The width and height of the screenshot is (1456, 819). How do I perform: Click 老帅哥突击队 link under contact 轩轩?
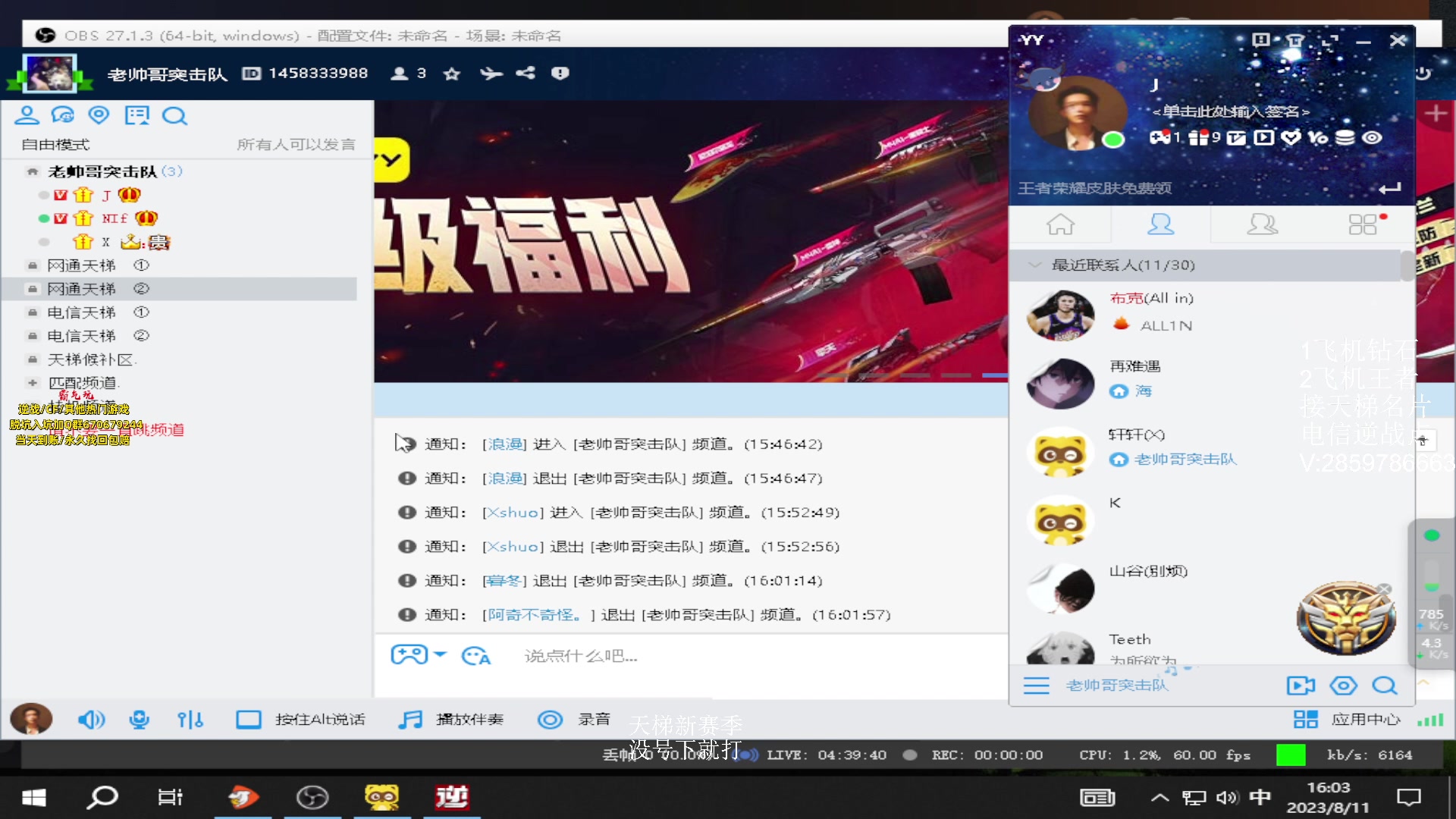1185,460
